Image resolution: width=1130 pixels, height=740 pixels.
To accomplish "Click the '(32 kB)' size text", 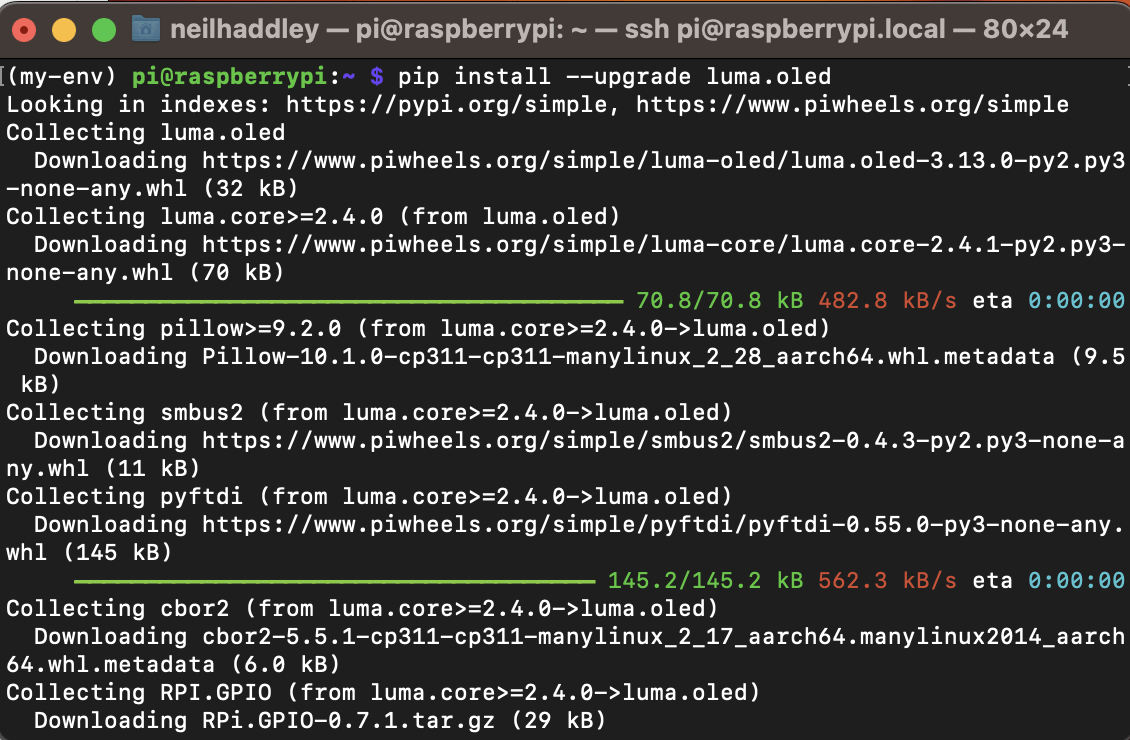I will (x=251, y=189).
